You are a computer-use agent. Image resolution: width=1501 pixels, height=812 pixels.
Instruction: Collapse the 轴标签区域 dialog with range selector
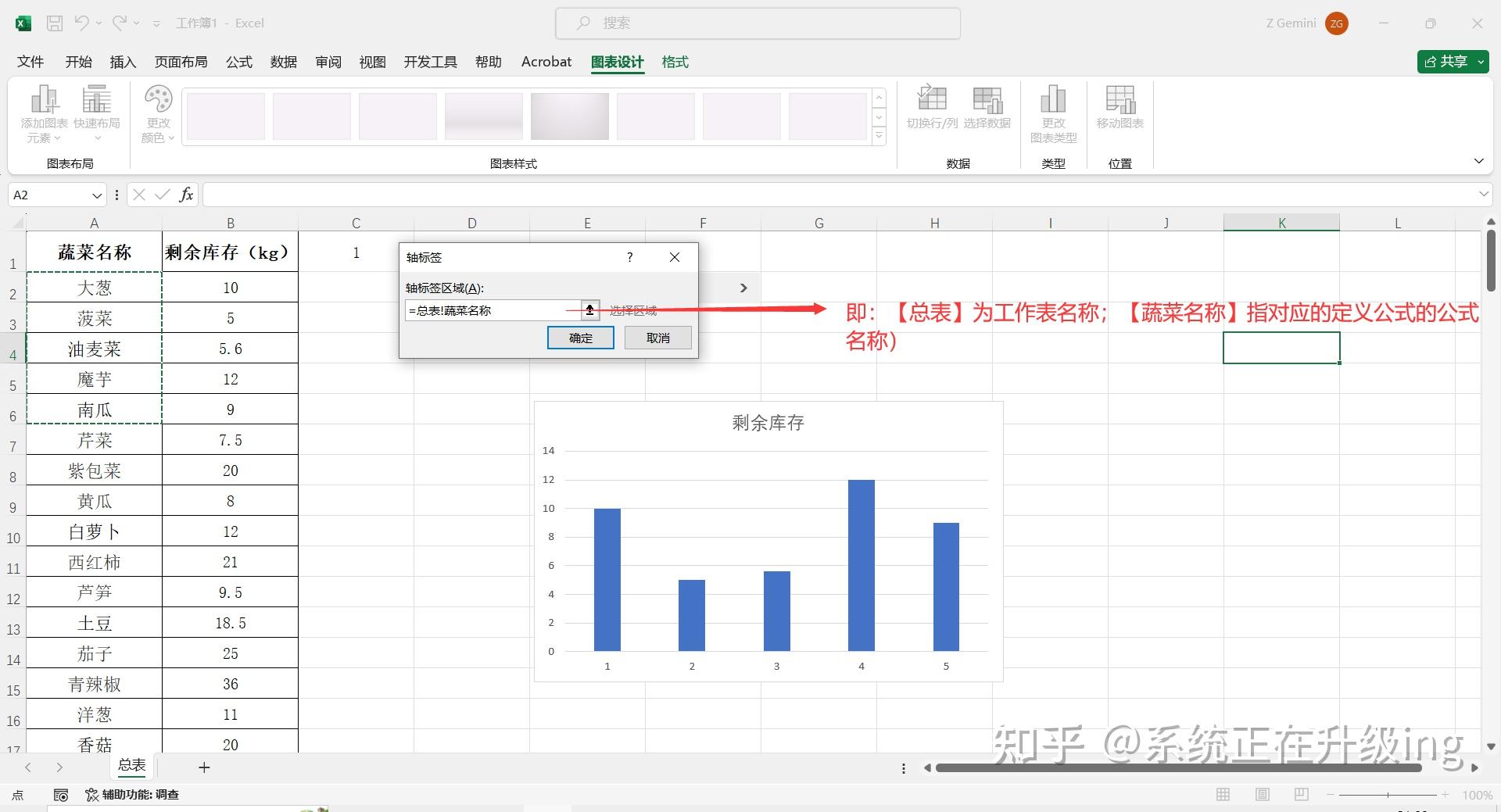[589, 310]
